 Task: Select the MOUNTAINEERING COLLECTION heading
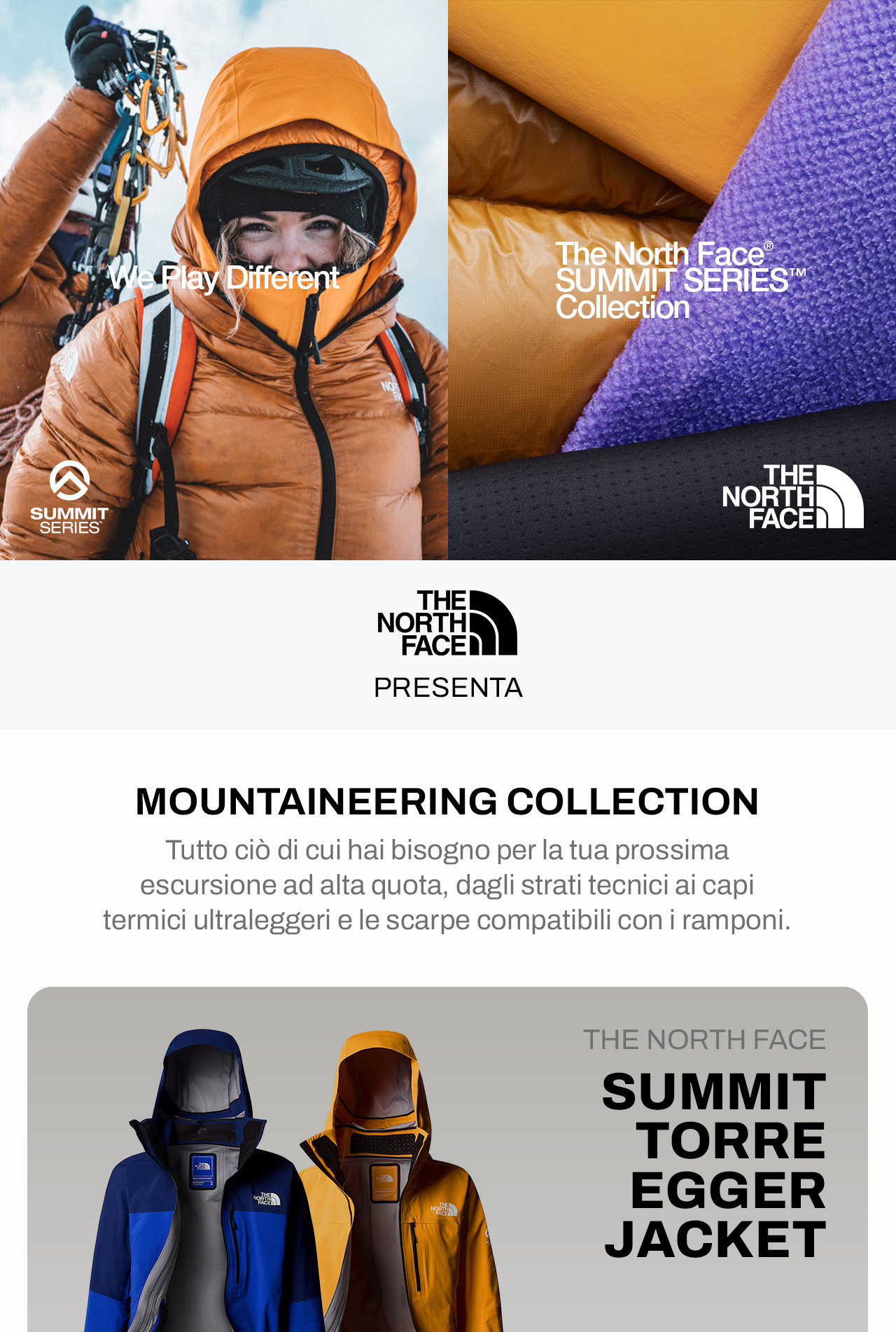(447, 801)
